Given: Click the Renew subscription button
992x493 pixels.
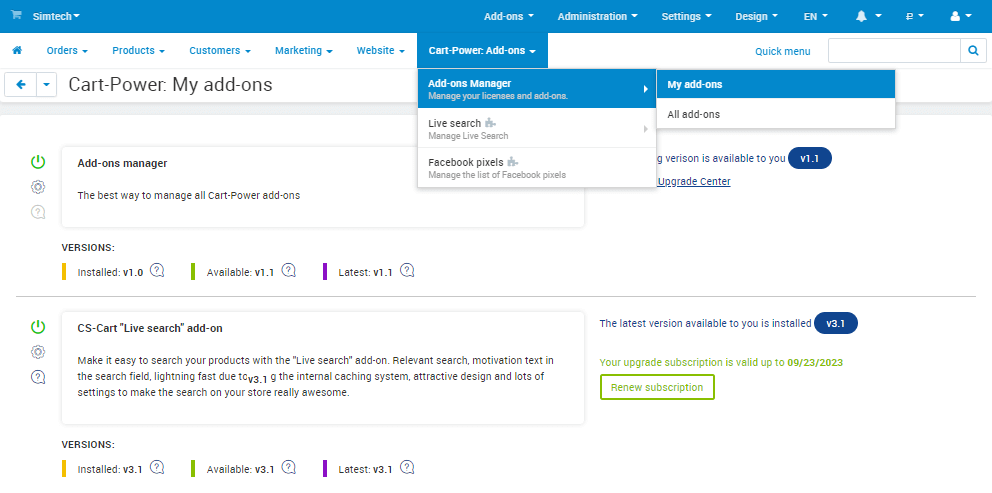Looking at the screenshot, I should (x=657, y=387).
